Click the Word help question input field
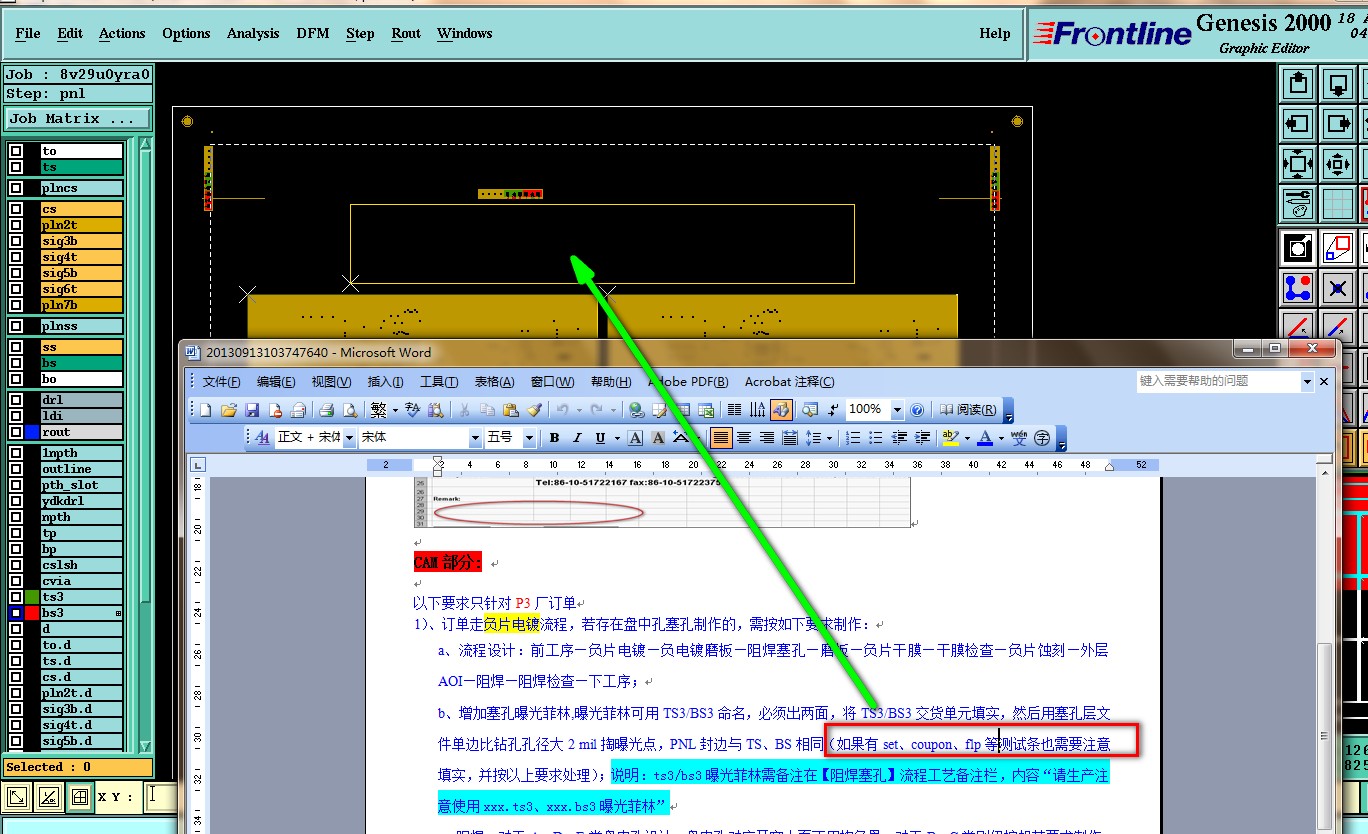The height and width of the screenshot is (834, 1368). [x=1218, y=381]
